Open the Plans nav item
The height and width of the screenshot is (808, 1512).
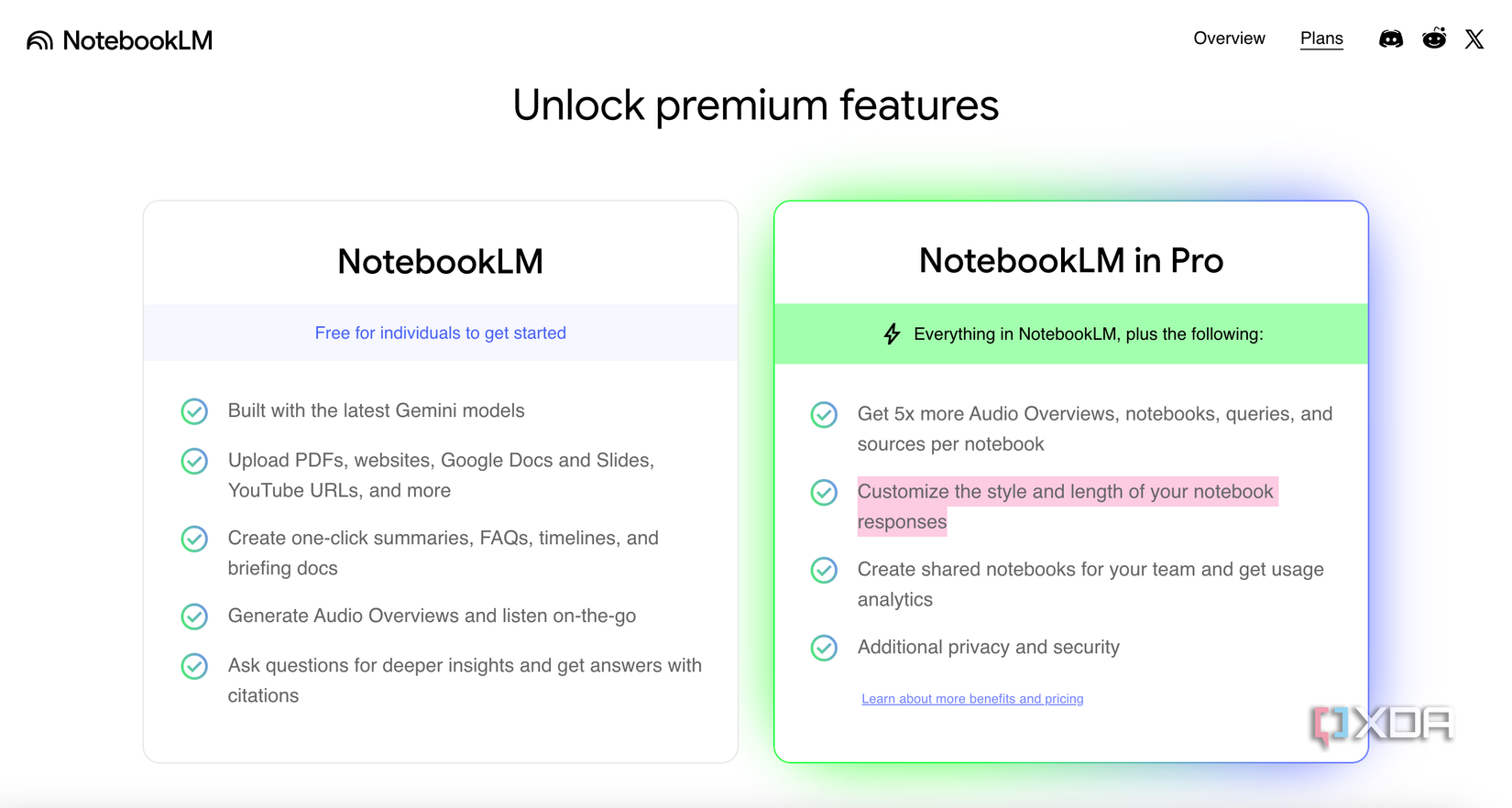(1321, 38)
